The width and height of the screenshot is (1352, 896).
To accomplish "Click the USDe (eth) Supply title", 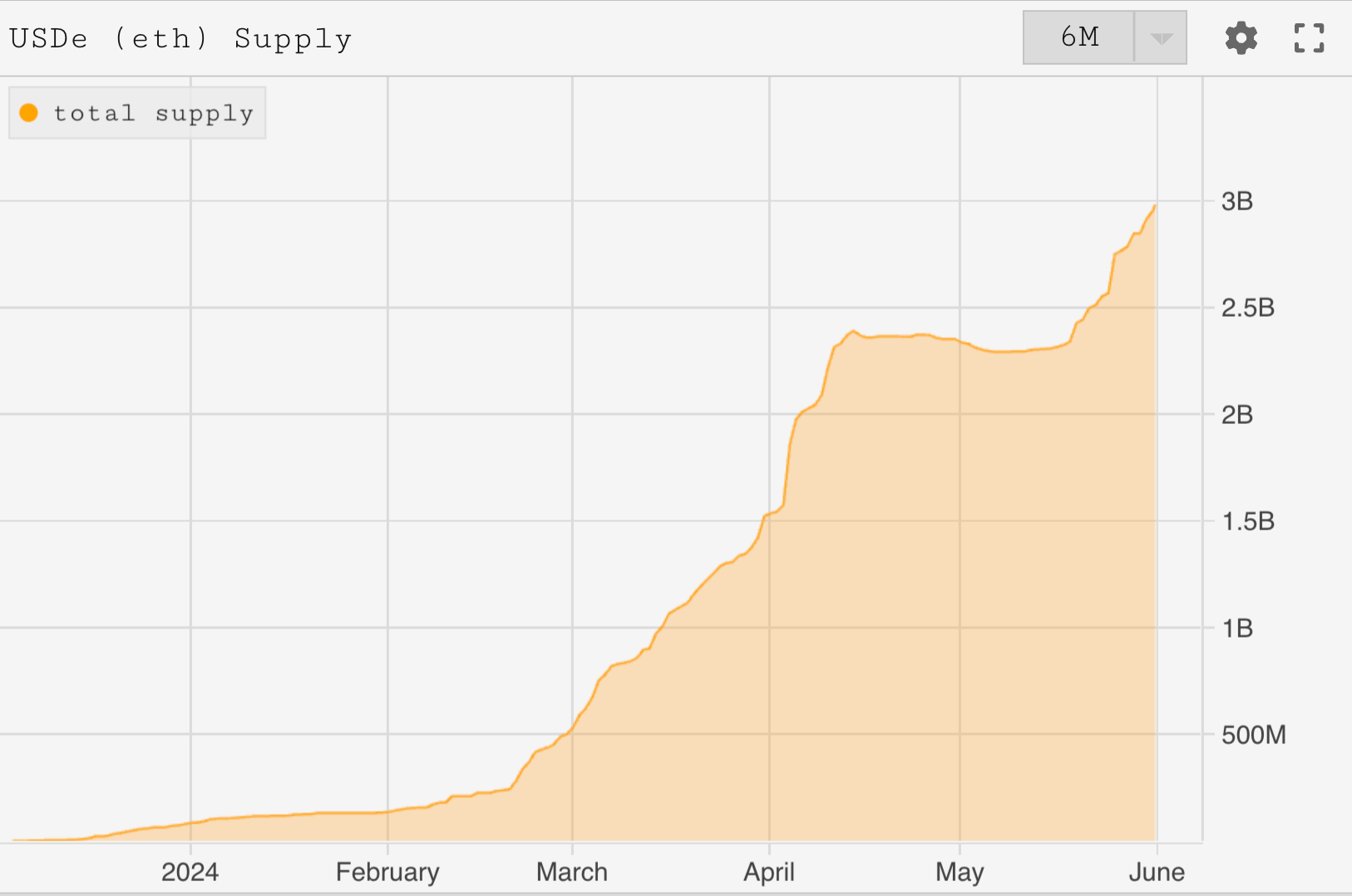I will 180,39.
